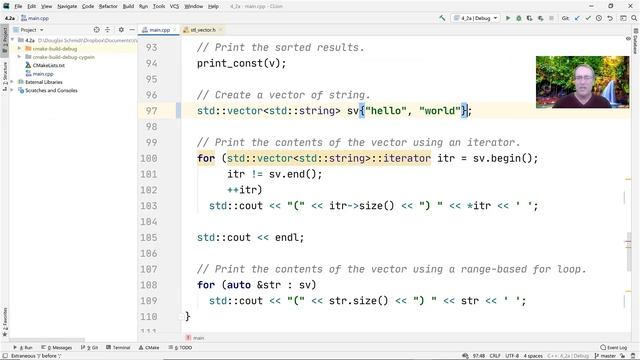Open the VCS menu
640x360 pixels.
click(174, 6)
